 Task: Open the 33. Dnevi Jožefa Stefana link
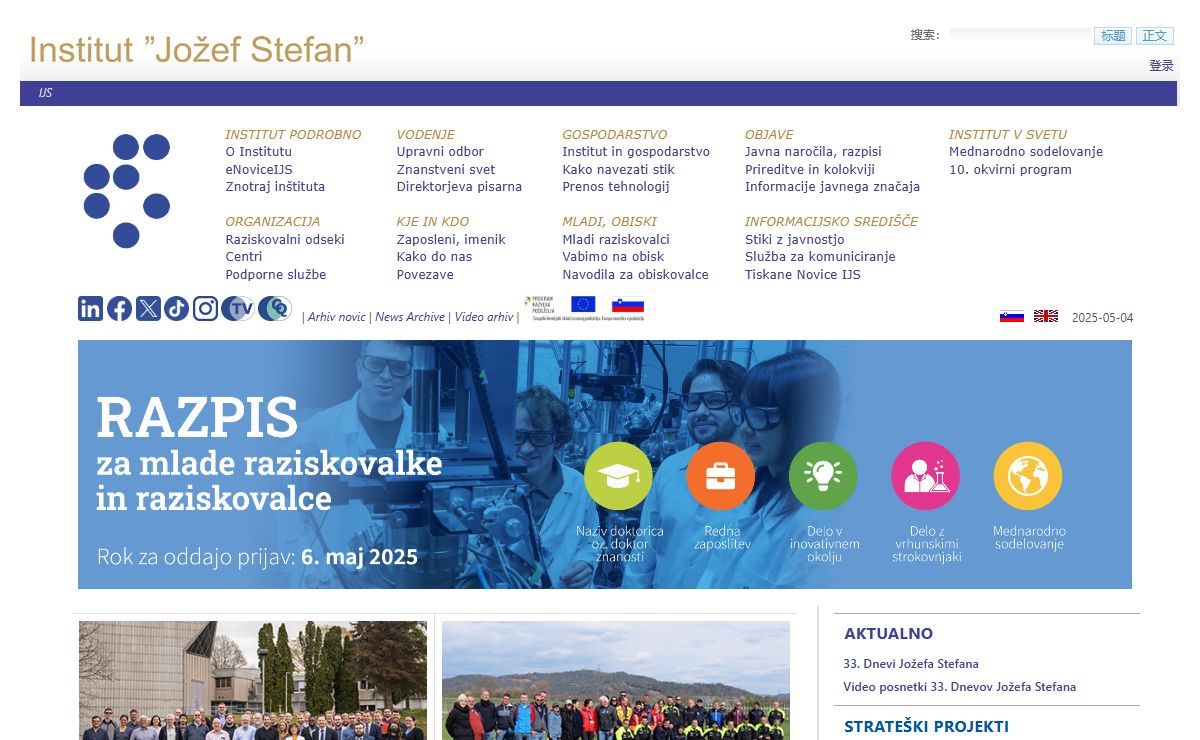pyautogui.click(x=911, y=664)
